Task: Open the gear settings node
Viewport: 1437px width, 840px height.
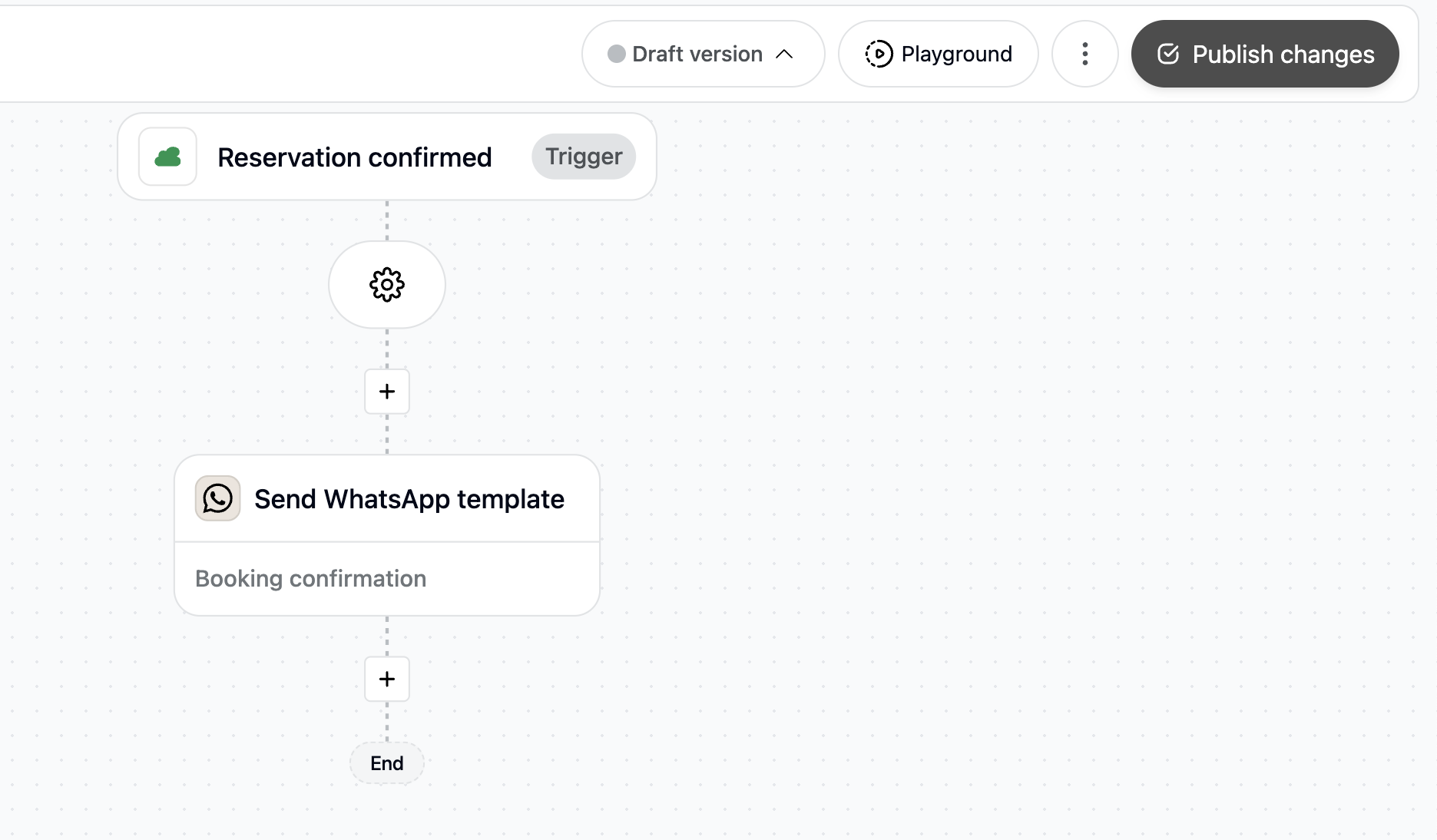Action: point(387,285)
